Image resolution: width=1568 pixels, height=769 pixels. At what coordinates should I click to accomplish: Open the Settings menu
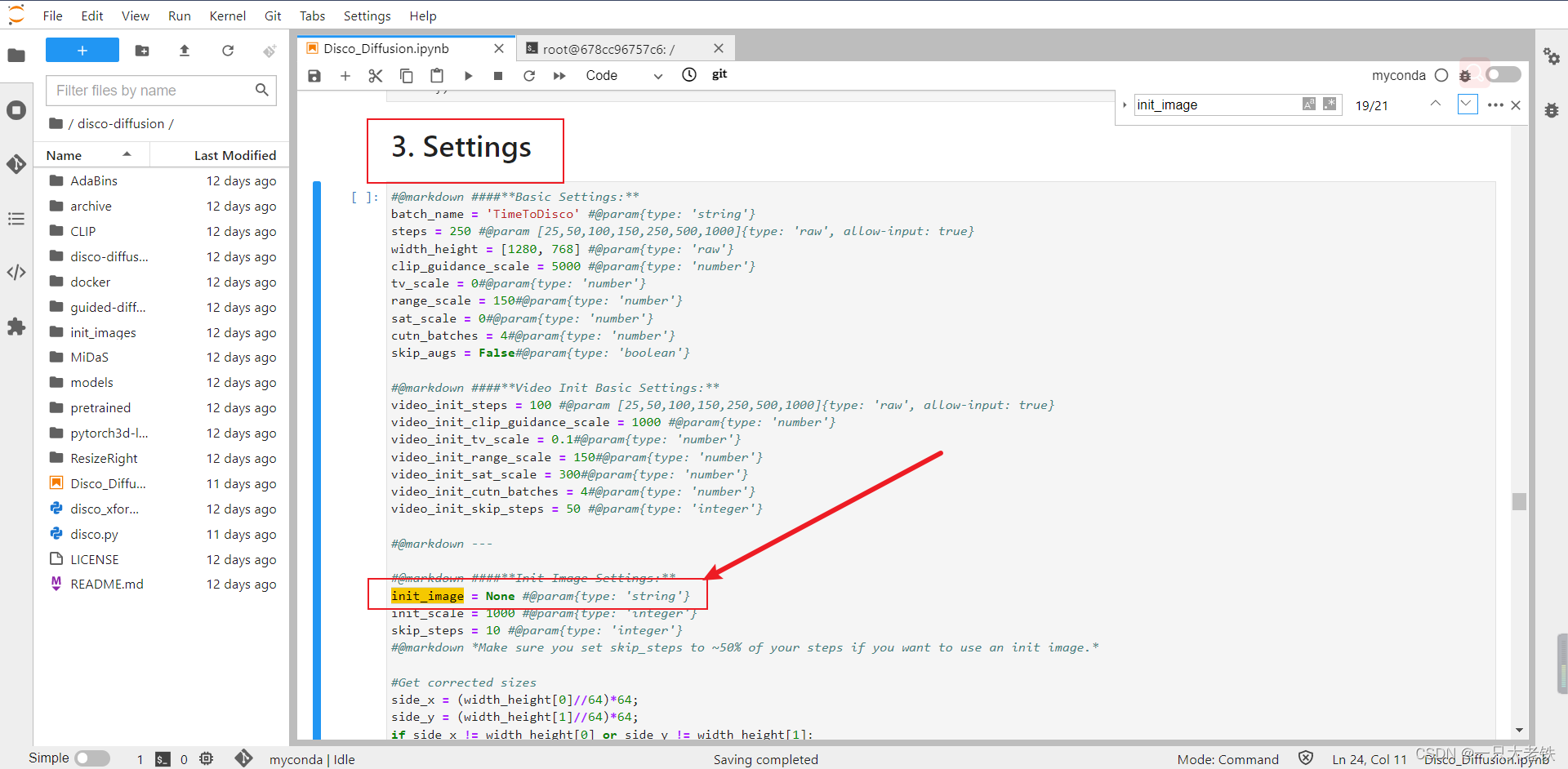367,16
